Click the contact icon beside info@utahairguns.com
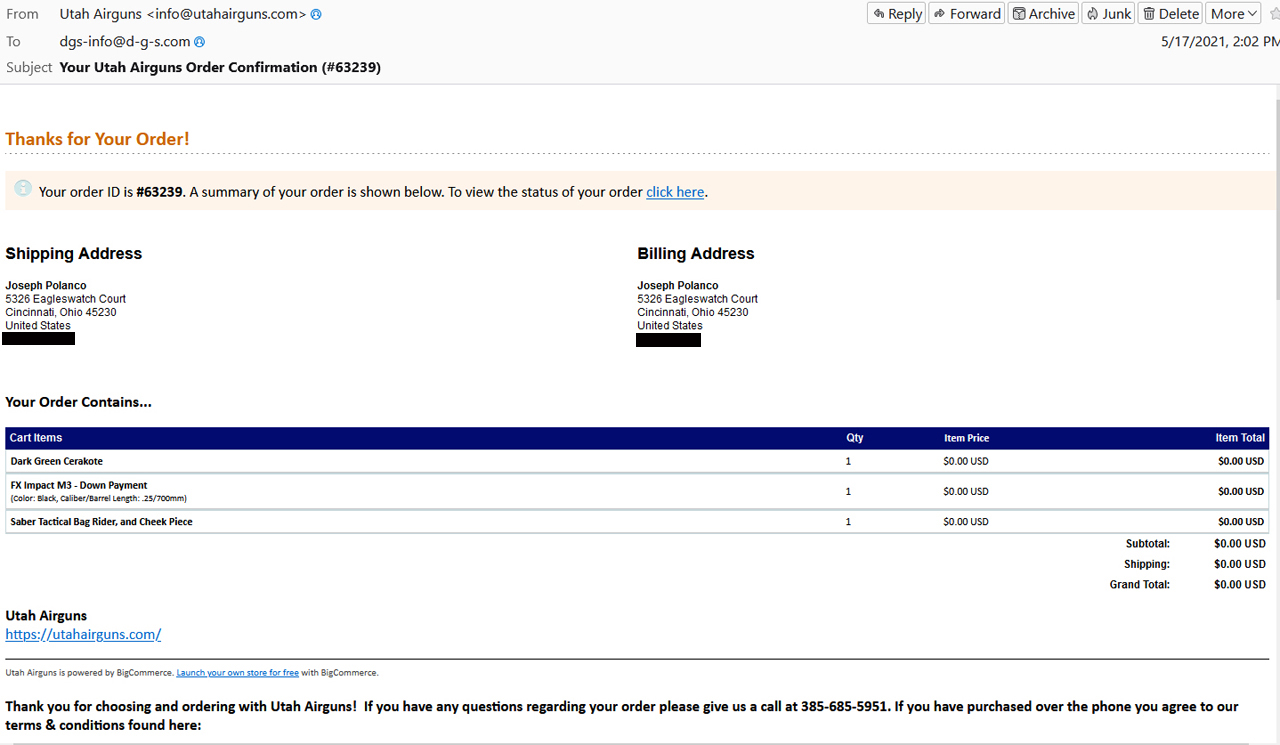 point(316,14)
